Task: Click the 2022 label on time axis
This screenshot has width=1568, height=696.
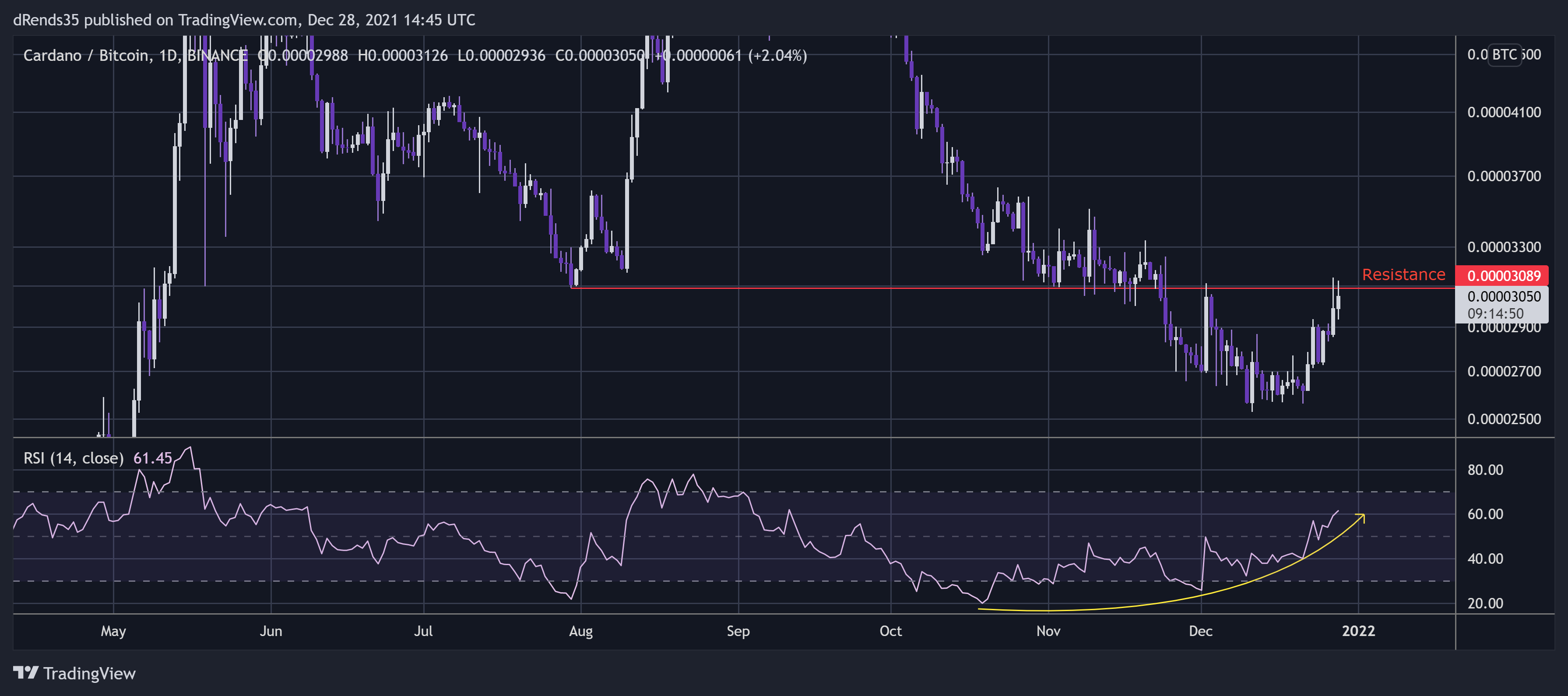Action: [1358, 631]
